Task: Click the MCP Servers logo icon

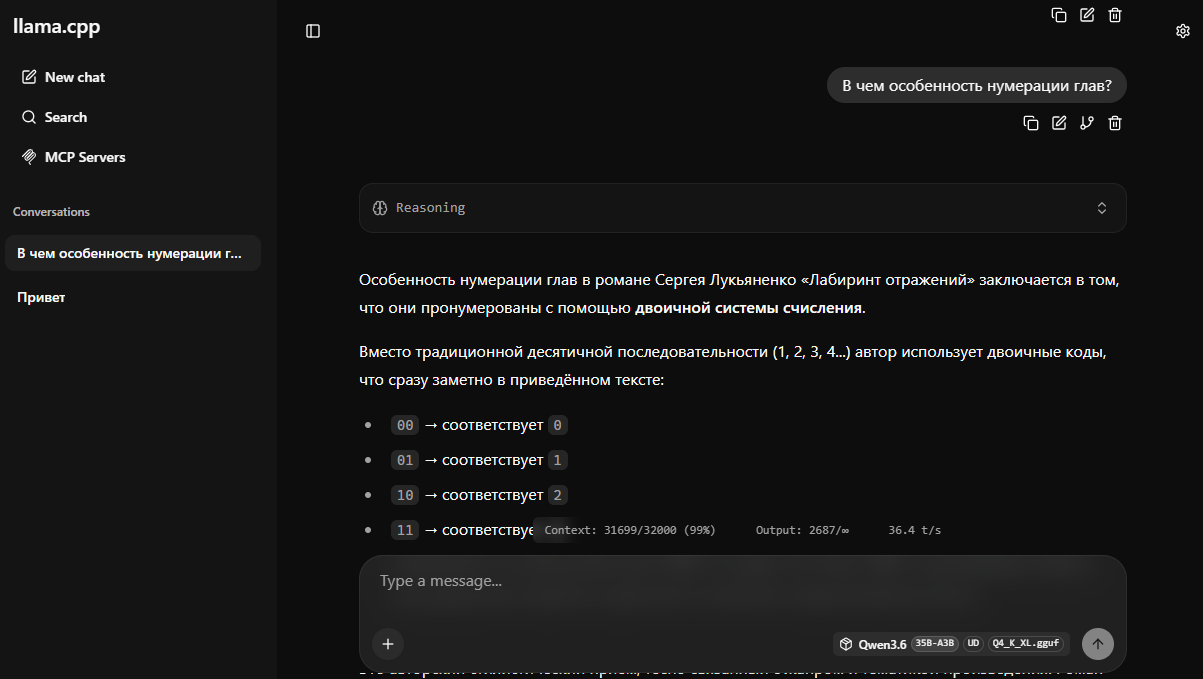Action: (x=29, y=157)
